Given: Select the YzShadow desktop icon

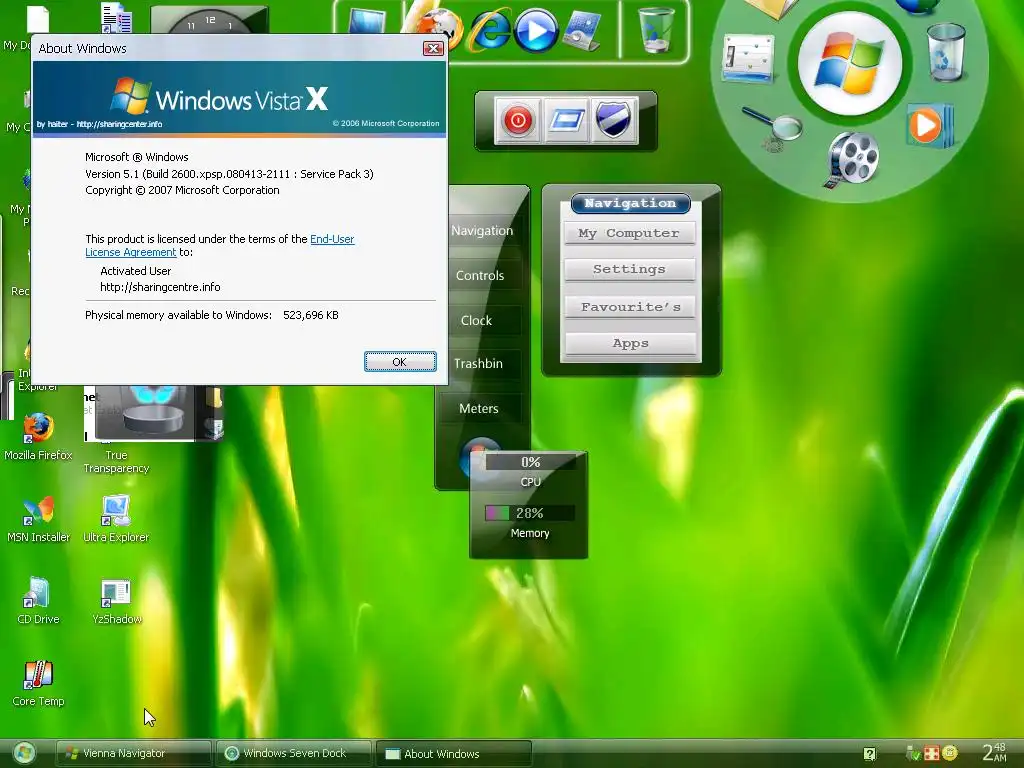Looking at the screenshot, I should click(x=116, y=601).
